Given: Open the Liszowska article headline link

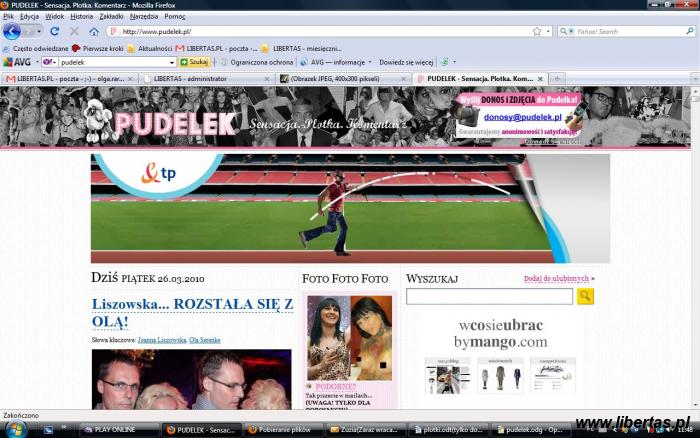Looking at the screenshot, I should (x=191, y=312).
